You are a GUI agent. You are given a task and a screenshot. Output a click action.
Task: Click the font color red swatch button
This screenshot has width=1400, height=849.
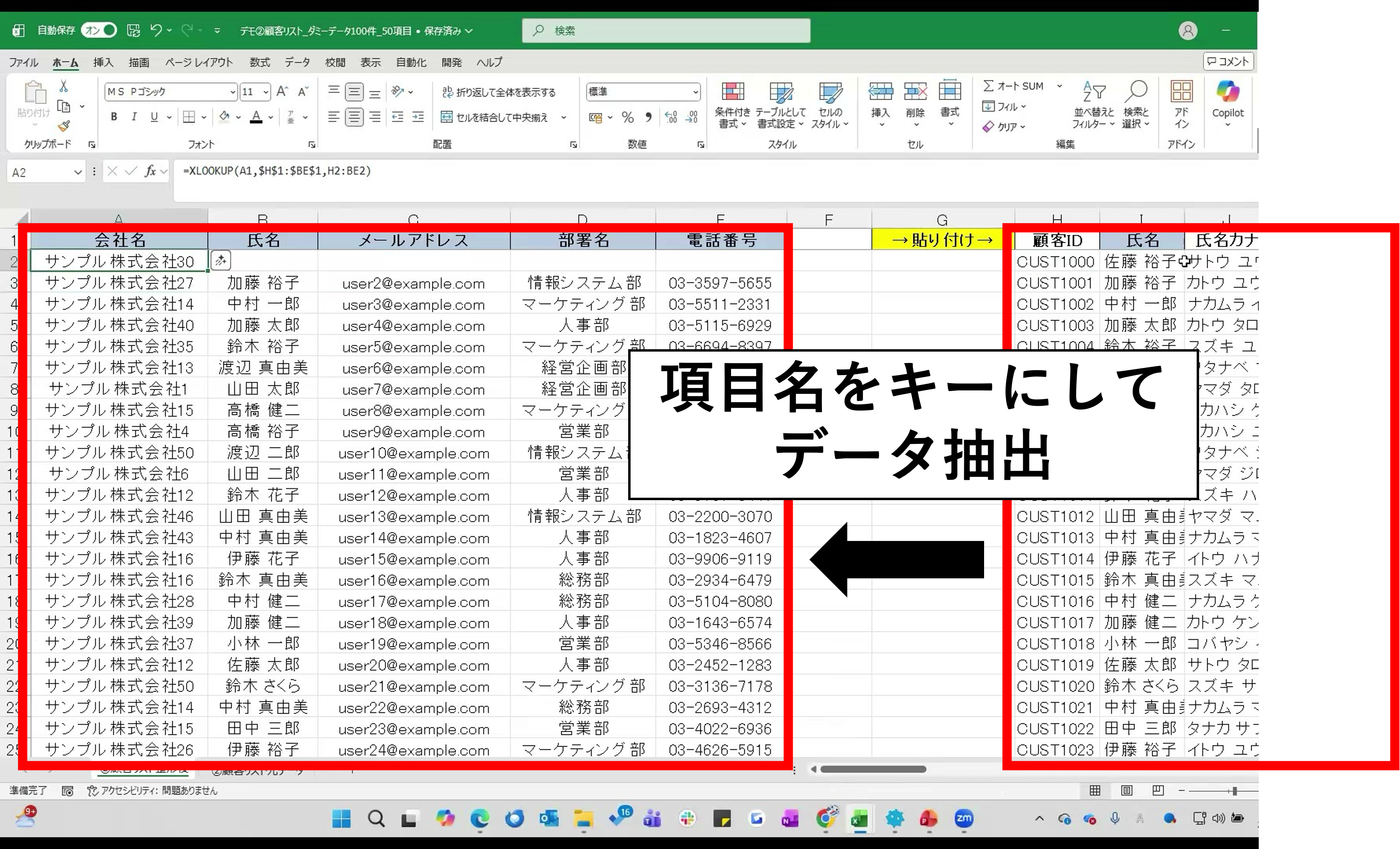pyautogui.click(x=256, y=118)
